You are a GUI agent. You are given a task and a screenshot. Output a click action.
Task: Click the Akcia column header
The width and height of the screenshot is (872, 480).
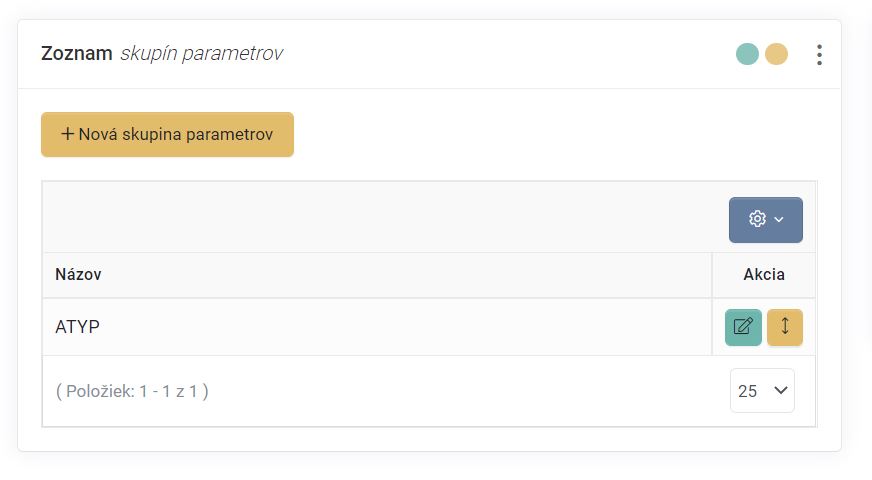pos(764,274)
